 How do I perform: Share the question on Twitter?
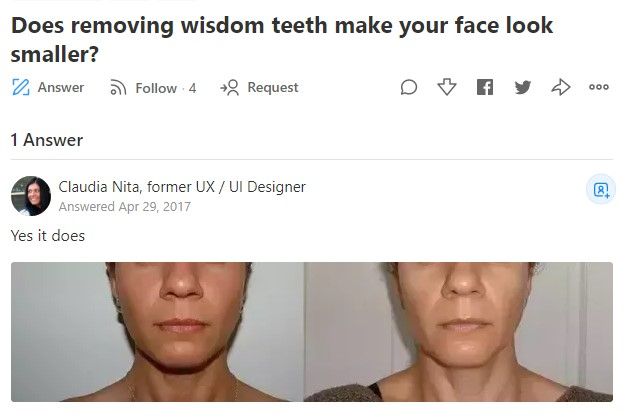tap(522, 88)
